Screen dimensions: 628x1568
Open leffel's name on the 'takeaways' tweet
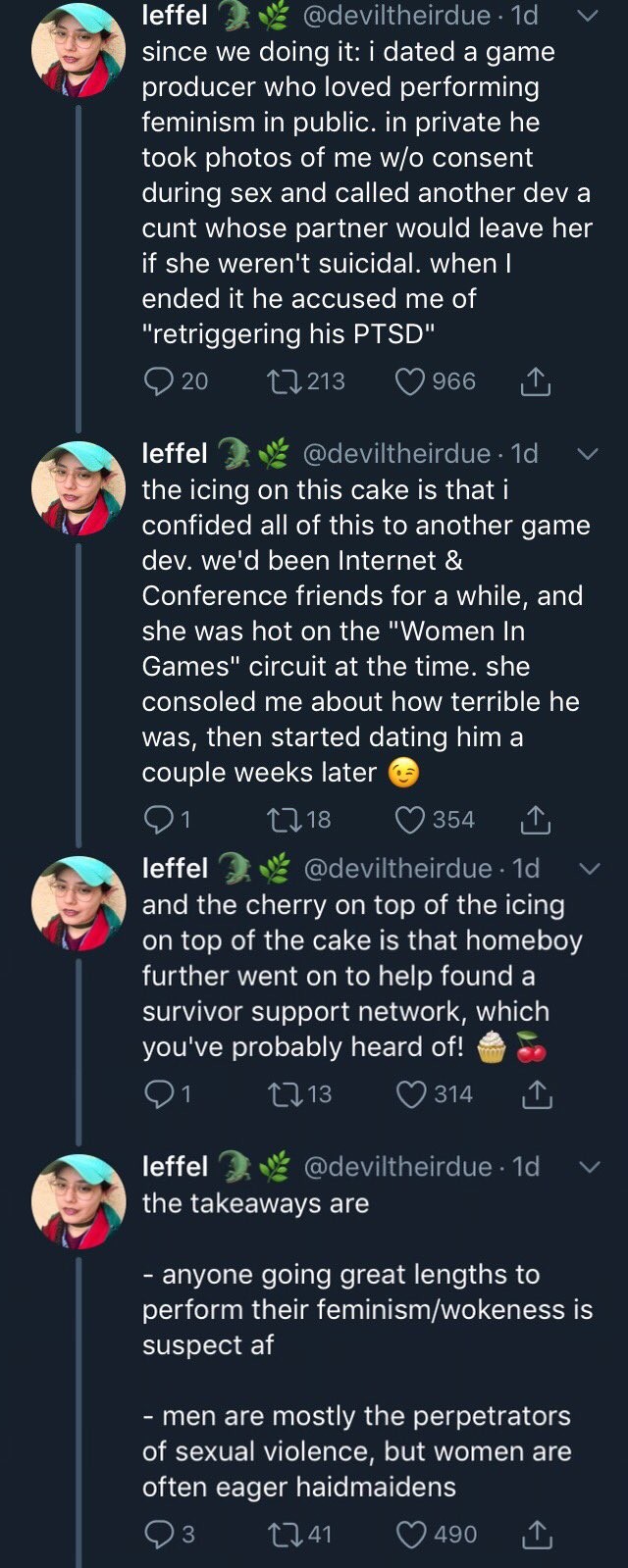coord(175,1167)
